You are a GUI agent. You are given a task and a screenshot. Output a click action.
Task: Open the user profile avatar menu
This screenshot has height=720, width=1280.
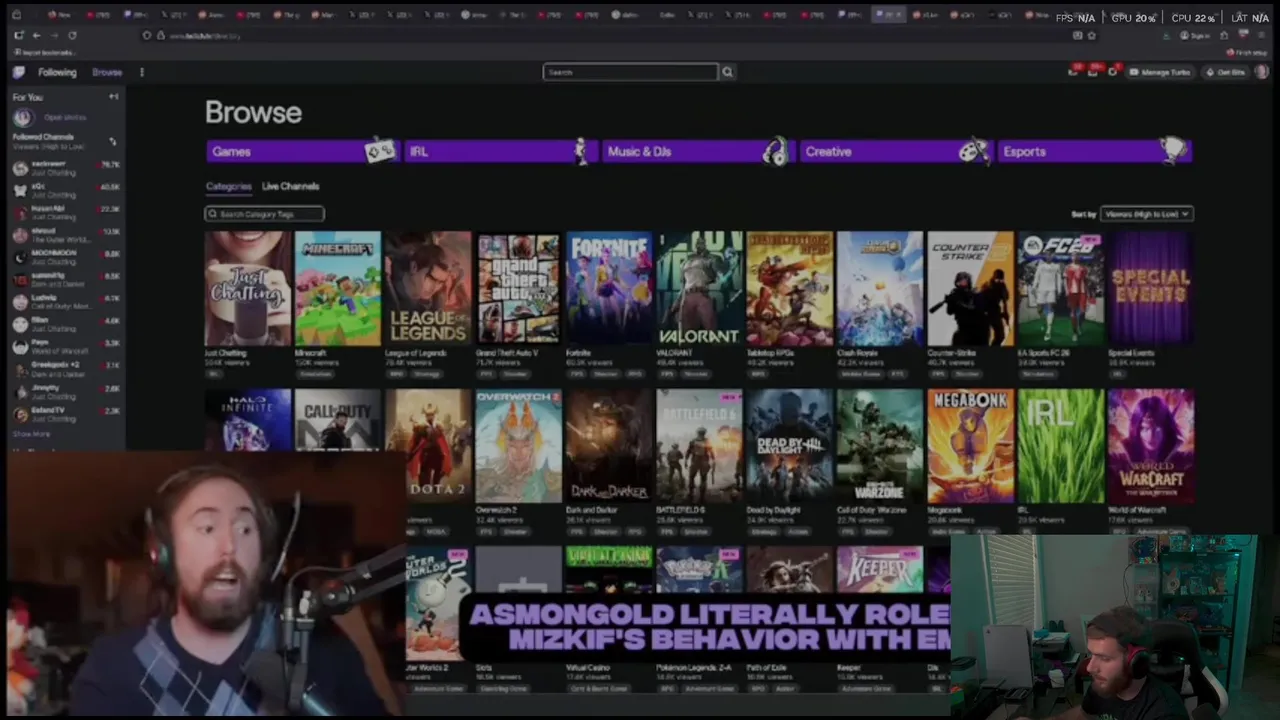point(1261,72)
